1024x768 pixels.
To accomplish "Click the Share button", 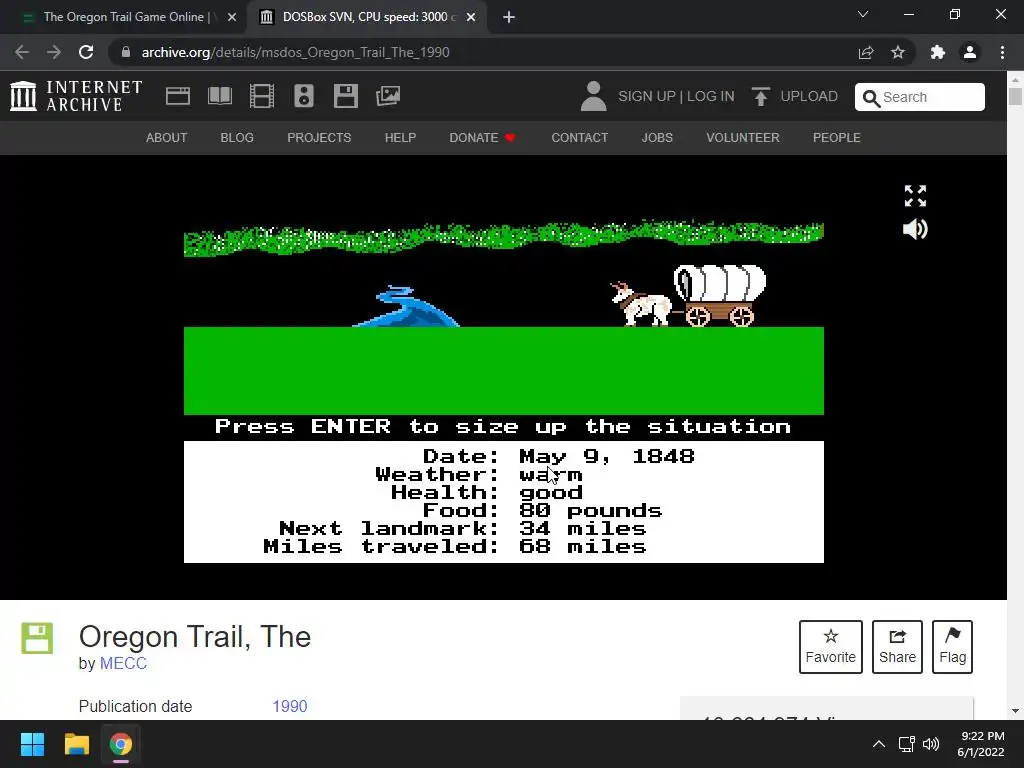I will pyautogui.click(x=897, y=647).
